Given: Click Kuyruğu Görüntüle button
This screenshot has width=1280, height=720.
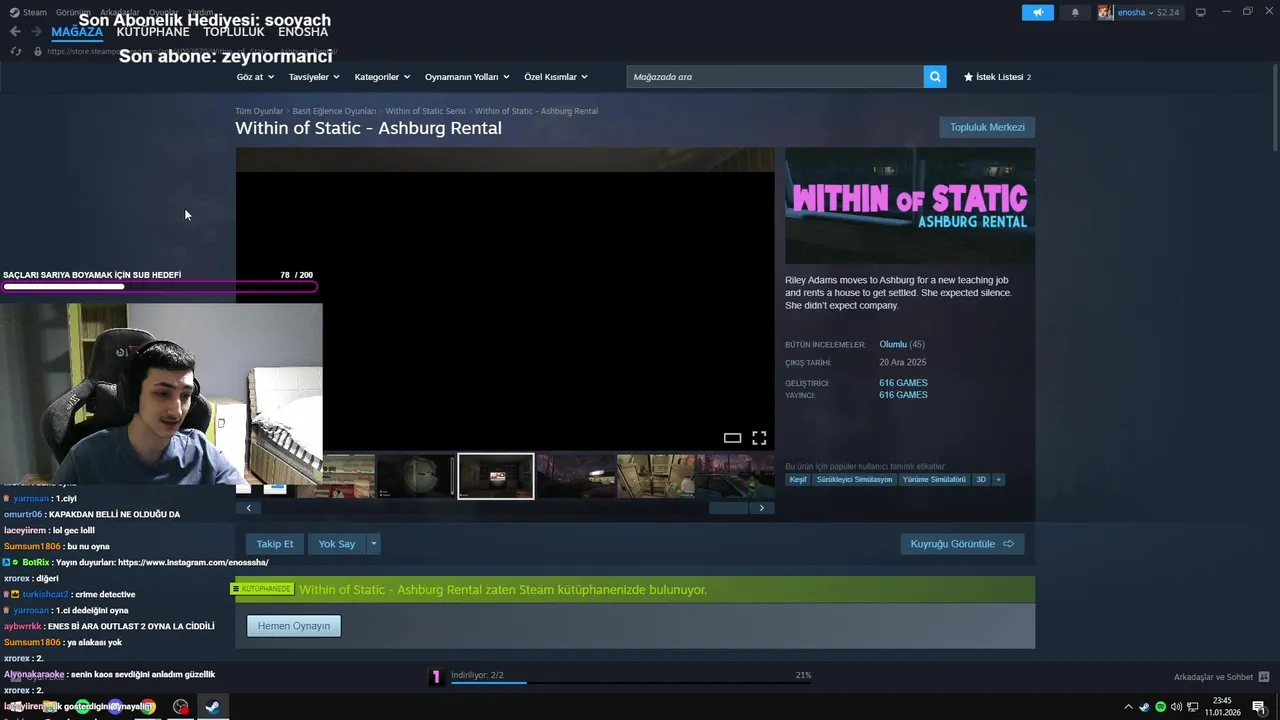Looking at the screenshot, I should click(962, 544).
